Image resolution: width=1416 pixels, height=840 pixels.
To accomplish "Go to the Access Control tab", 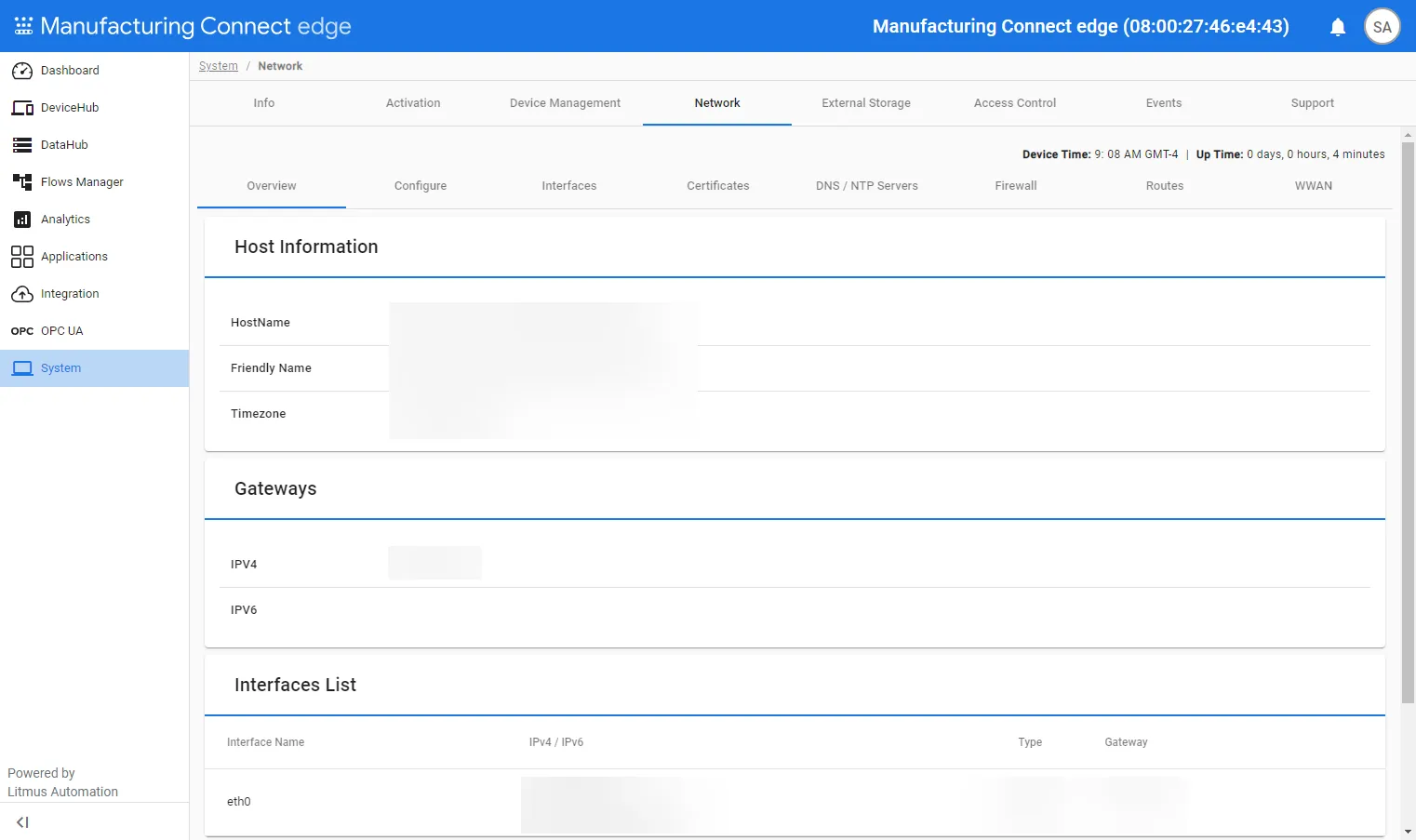I will (x=1015, y=103).
